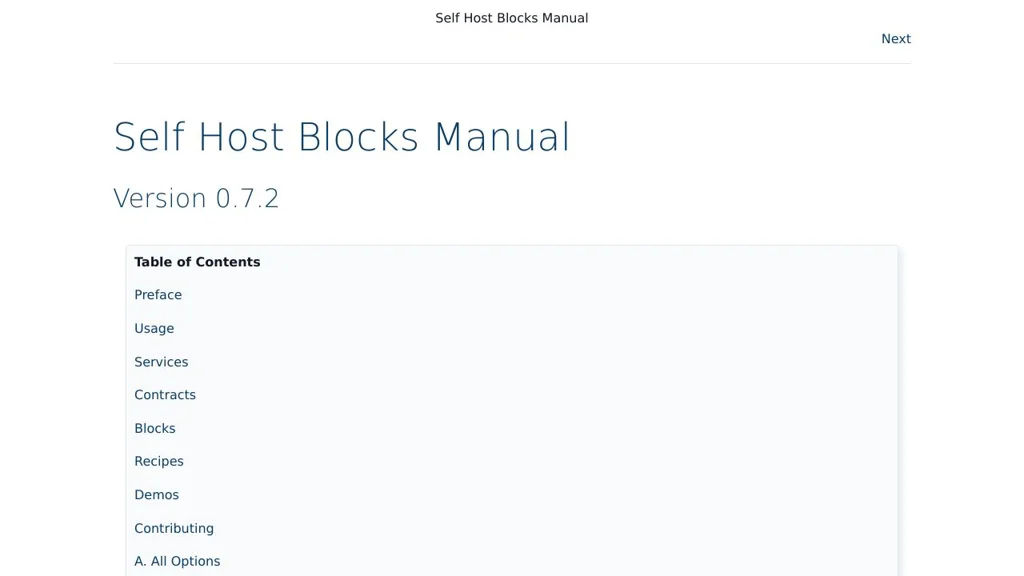Click the word Version in the subtitle

(160, 198)
